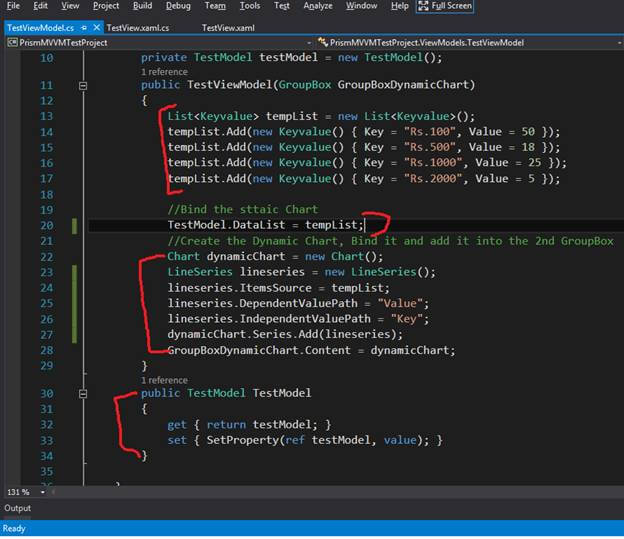This screenshot has width=624, height=539.
Task: Click 'GroupBoxDynamicChart.Content' on line 28
Action: (x=259, y=350)
